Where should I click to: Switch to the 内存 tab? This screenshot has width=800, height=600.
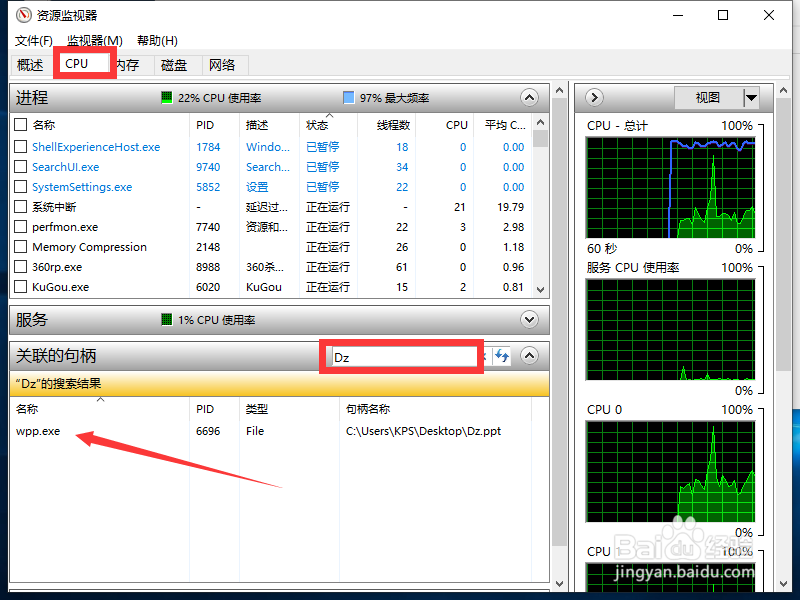click(127, 65)
